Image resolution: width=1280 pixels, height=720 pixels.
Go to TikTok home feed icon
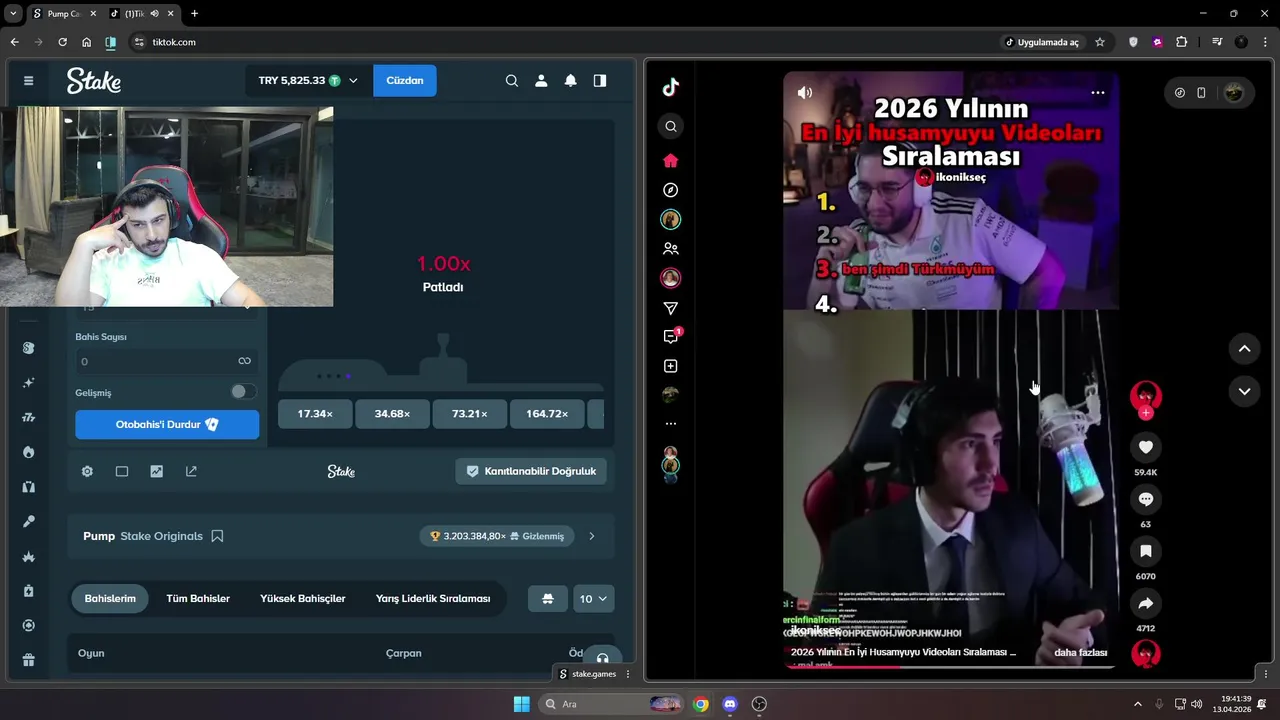pyautogui.click(x=671, y=160)
